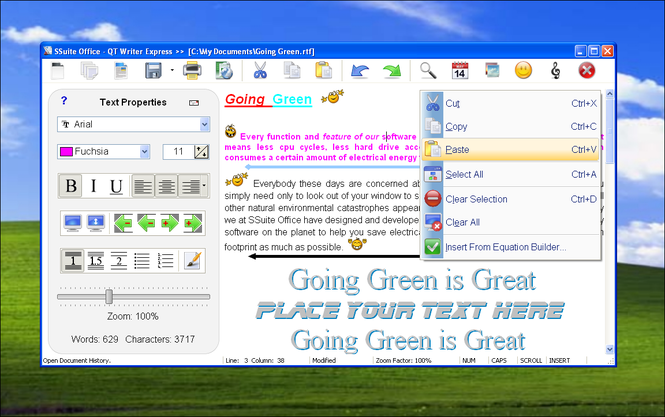Image resolution: width=665 pixels, height=417 pixels.
Task: Open Text Properties help question mark
Action: pyautogui.click(x=64, y=101)
